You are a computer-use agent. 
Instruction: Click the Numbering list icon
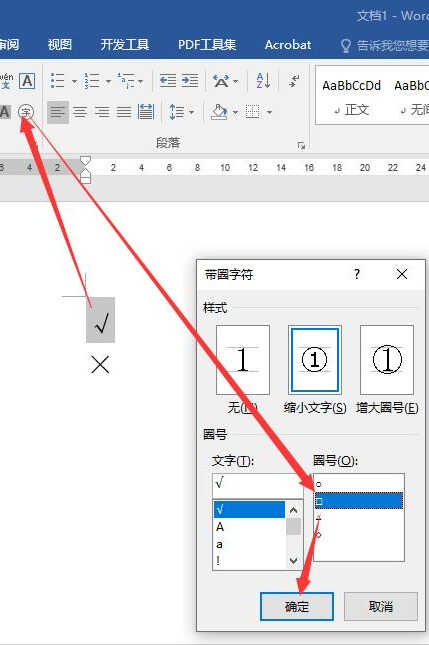[x=91, y=81]
